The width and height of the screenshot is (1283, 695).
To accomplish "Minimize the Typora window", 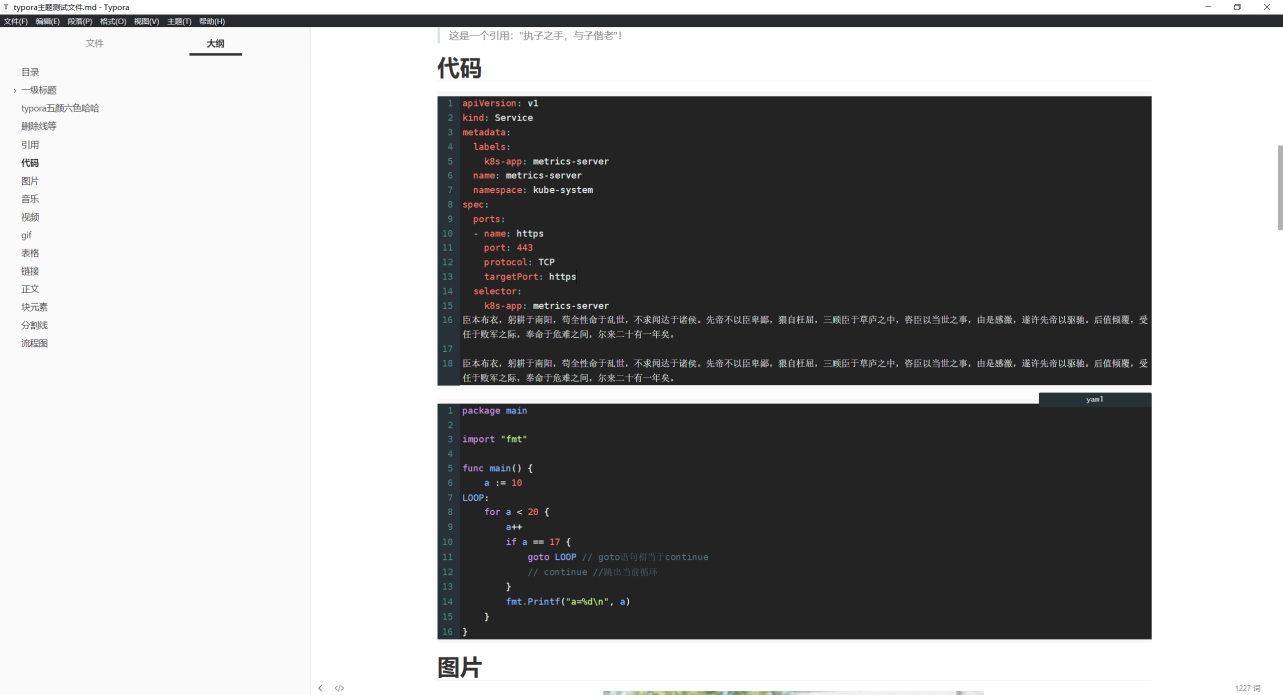I will 1208,7.
